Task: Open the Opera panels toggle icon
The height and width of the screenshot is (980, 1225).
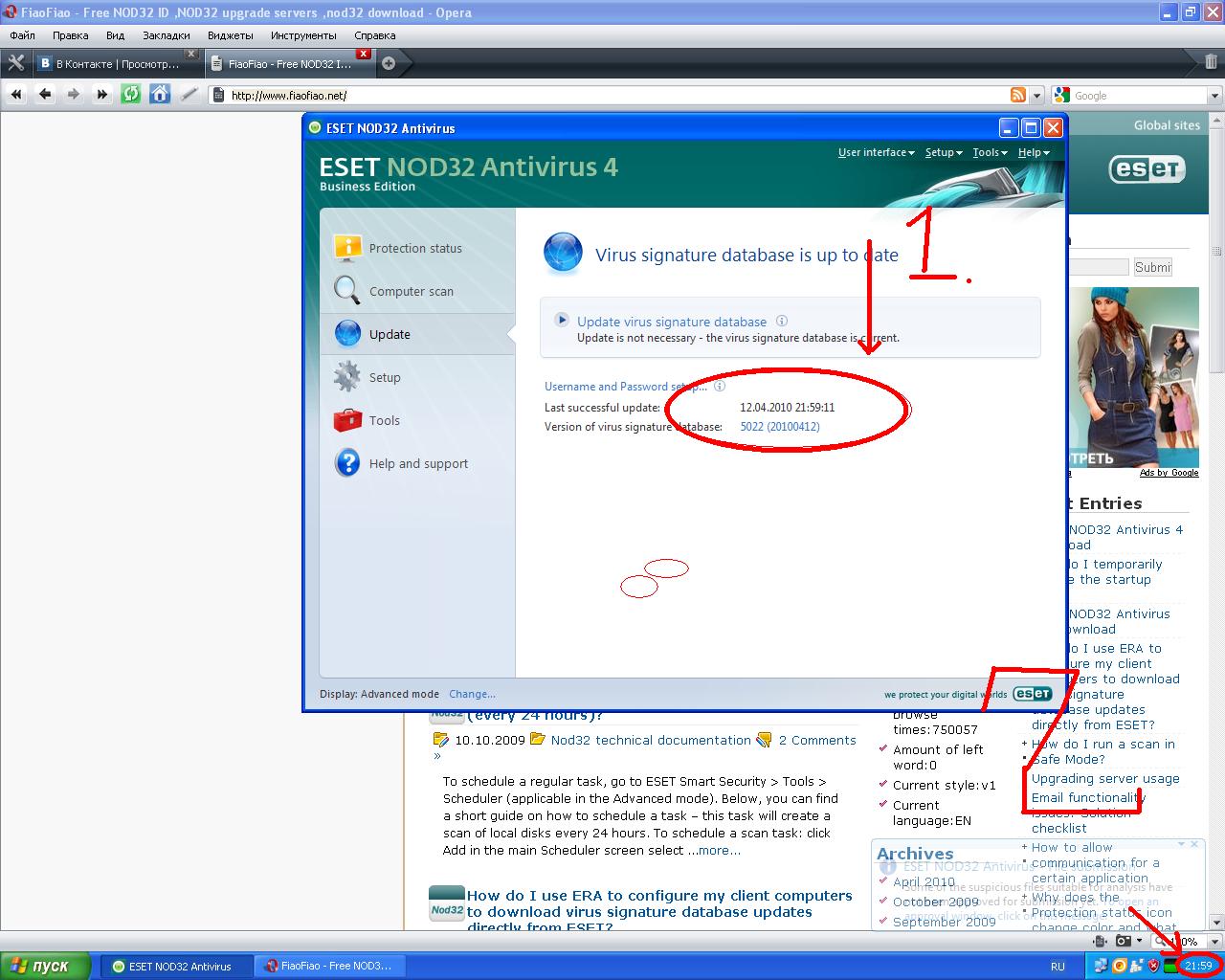Action: [15, 63]
